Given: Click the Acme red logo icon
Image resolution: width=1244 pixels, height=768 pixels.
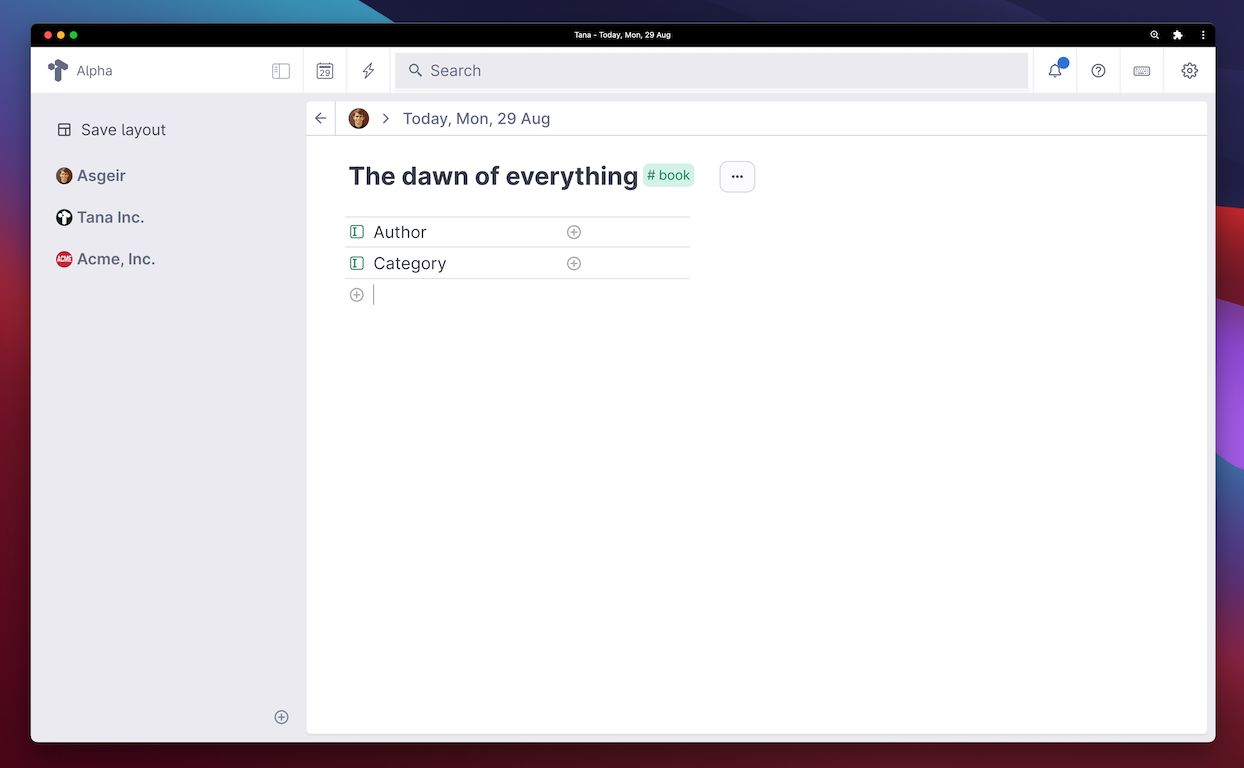Looking at the screenshot, I should 64,259.
